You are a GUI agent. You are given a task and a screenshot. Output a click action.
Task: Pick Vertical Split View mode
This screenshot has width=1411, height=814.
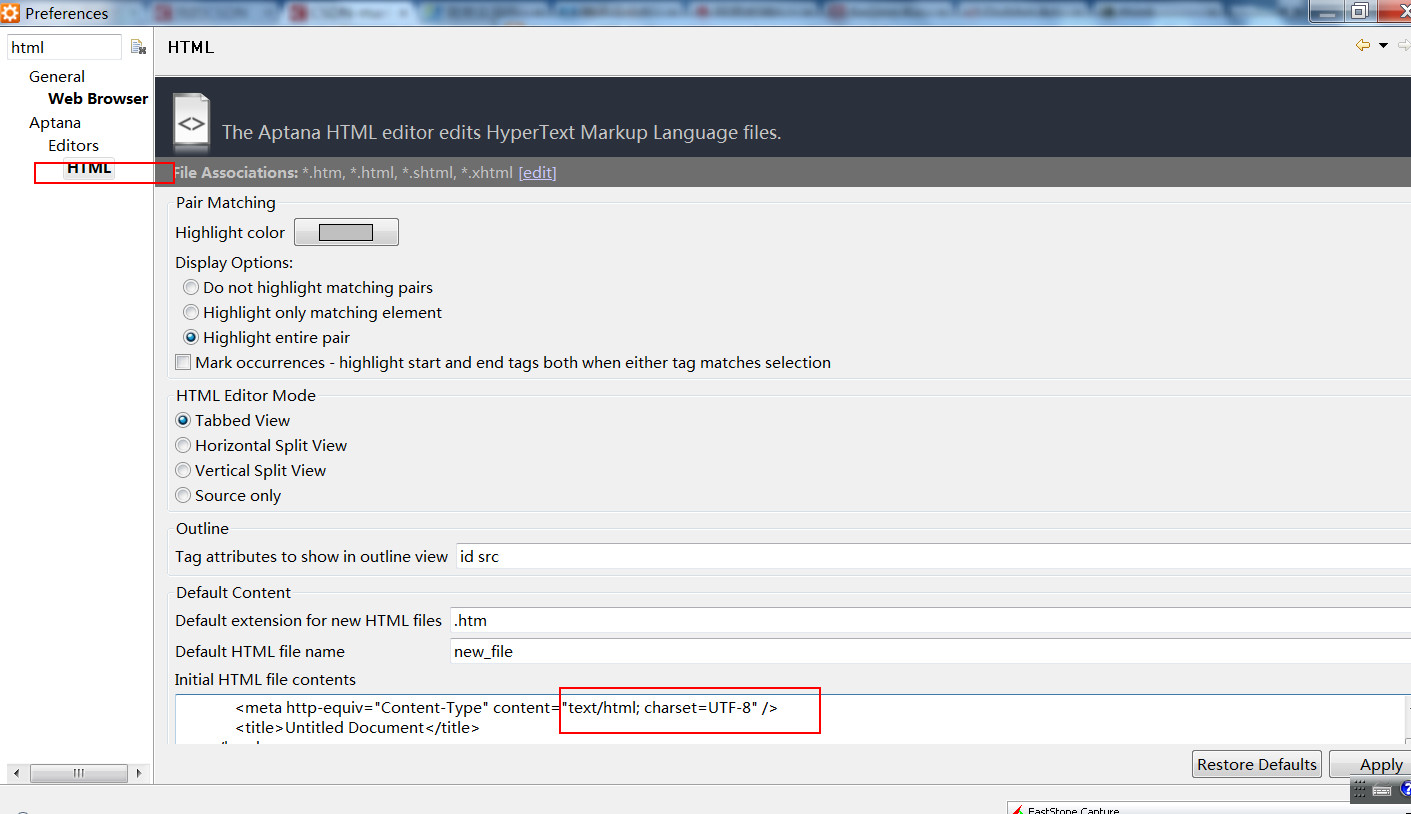coord(183,470)
